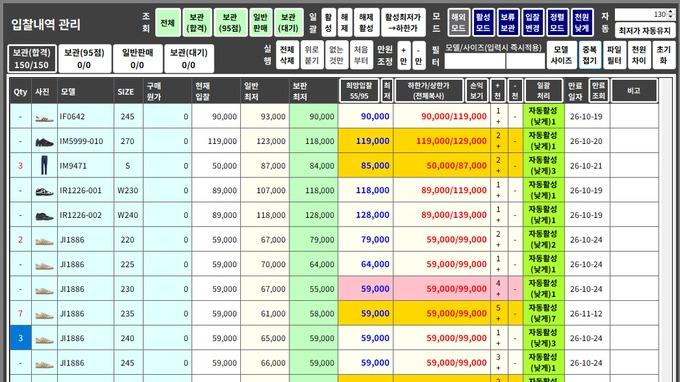Image resolution: width=680 pixels, height=382 pixels.
Task: Open the IR1226-001 shoe thumbnail
Action: pyautogui.click(x=44, y=191)
